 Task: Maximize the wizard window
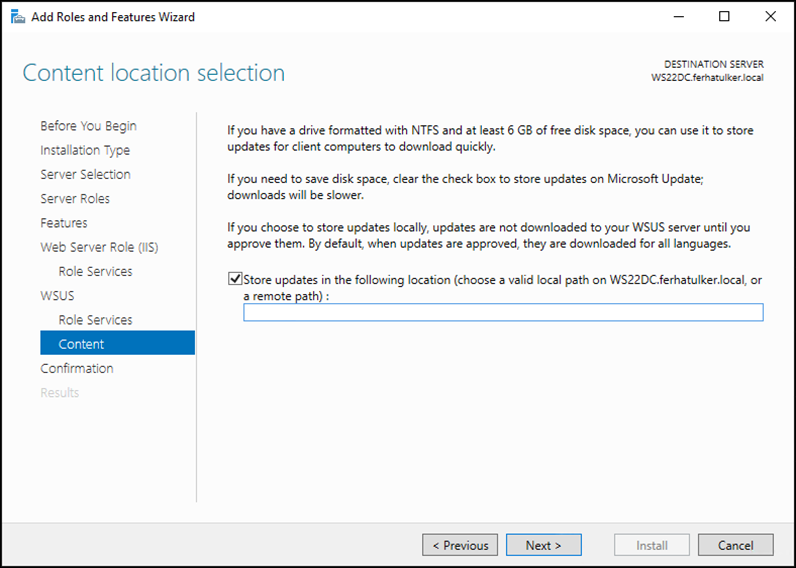tap(724, 17)
